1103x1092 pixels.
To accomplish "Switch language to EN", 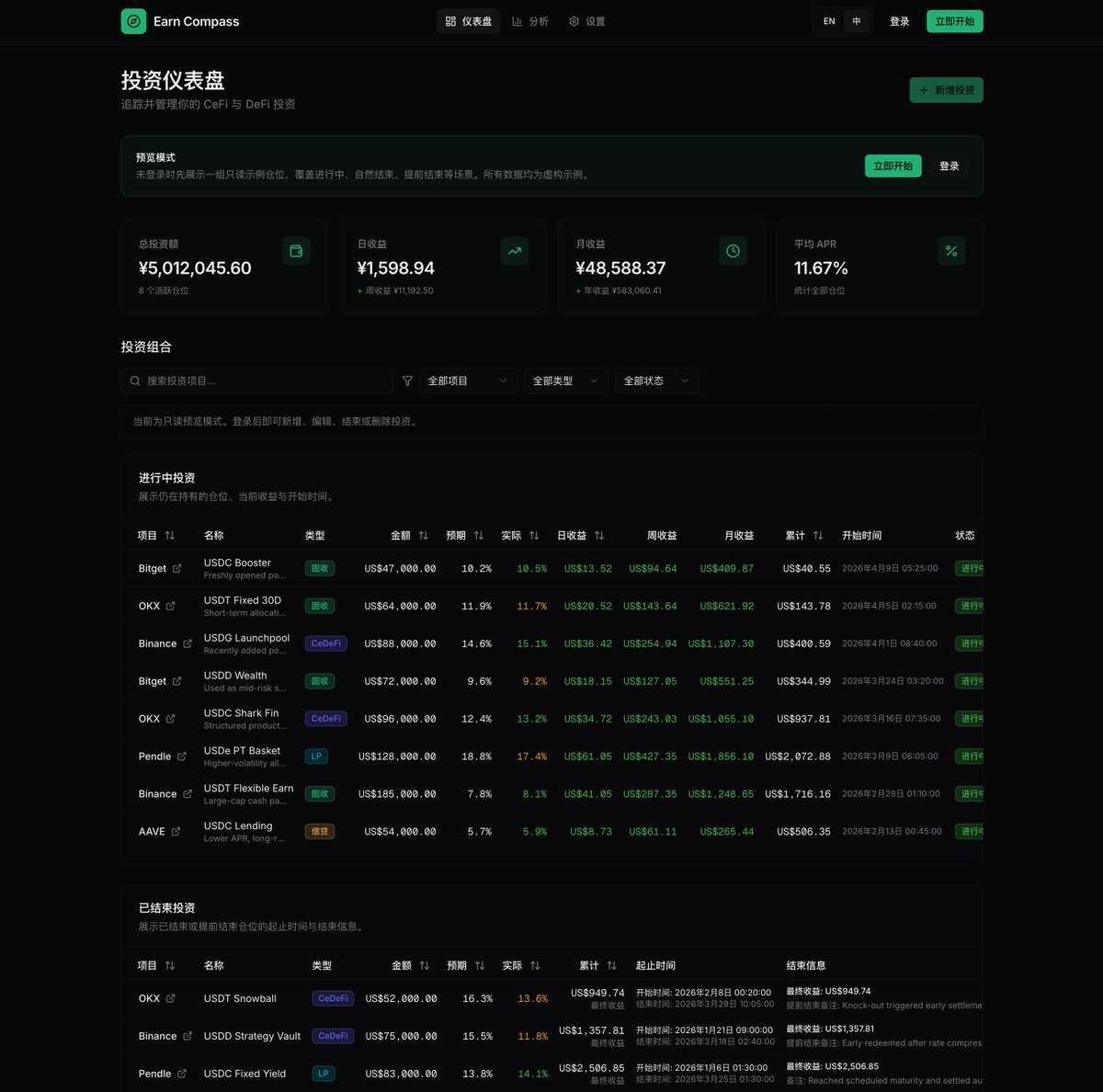I will [829, 21].
